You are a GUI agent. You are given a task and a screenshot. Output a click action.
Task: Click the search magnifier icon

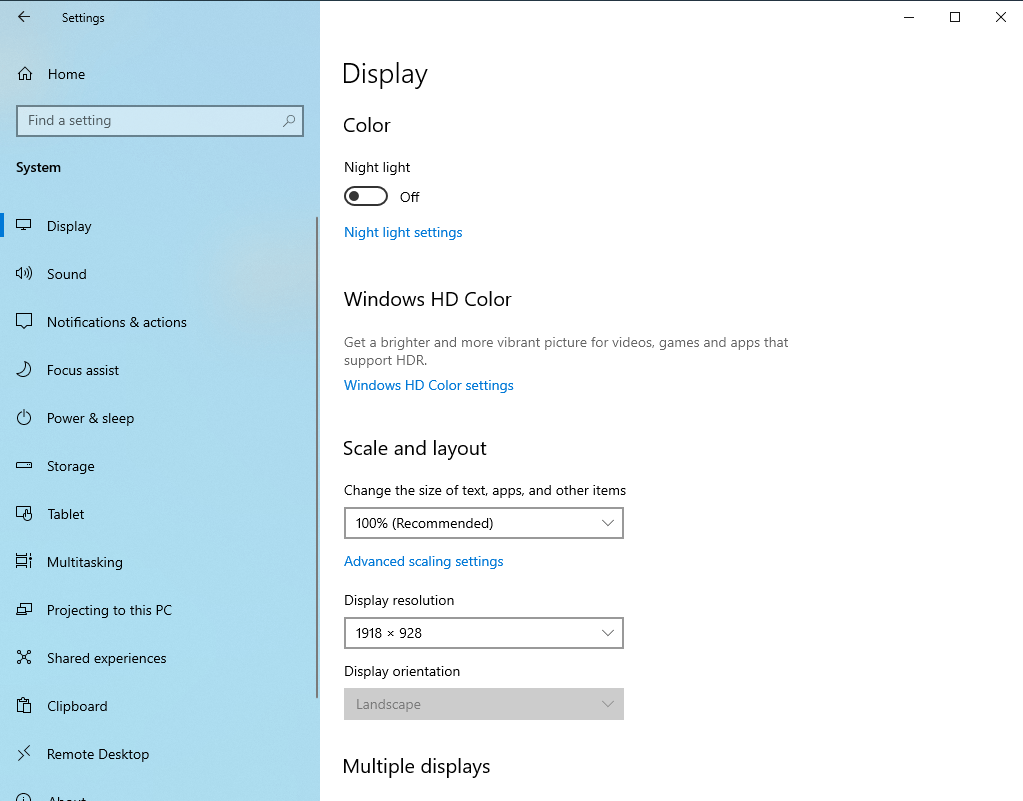coord(289,121)
